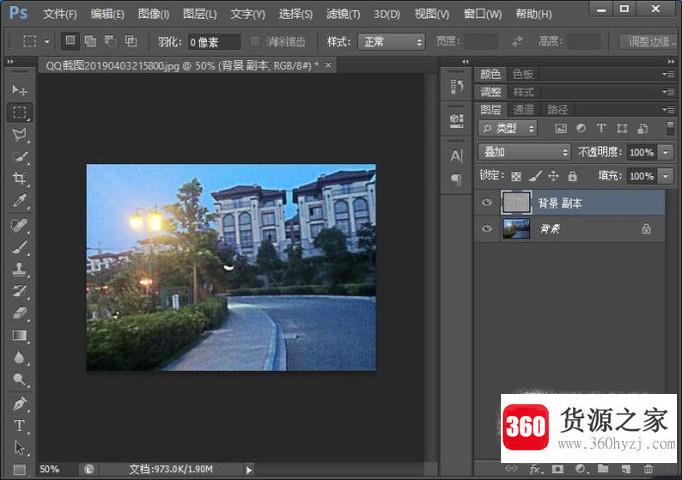Open the 3D panel cube icon
Viewport: 682px width, 480px height.
456,120
